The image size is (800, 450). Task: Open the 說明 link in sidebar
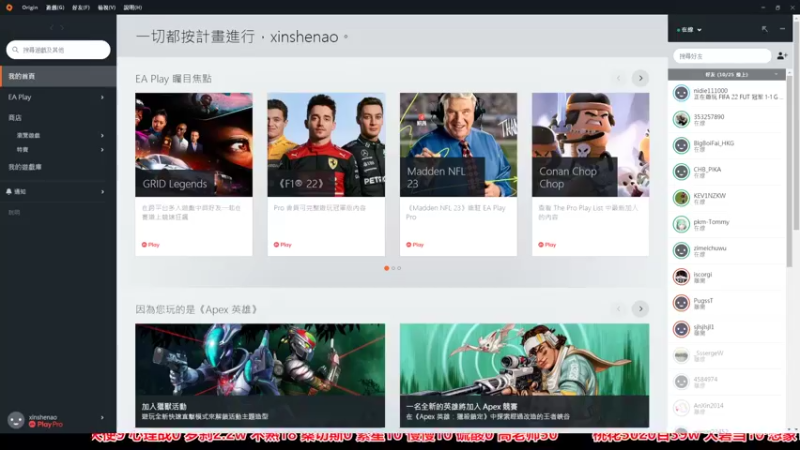pyautogui.click(x=14, y=212)
